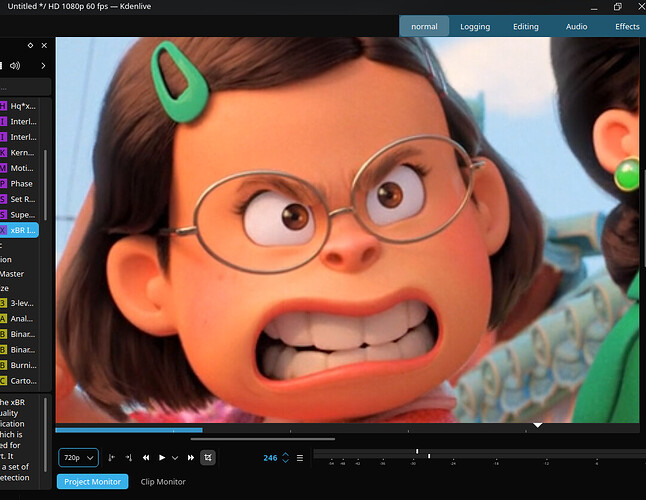This screenshot has height=500, width=646.
Task: Switch to the Editing layout tab
Action: pyautogui.click(x=526, y=27)
